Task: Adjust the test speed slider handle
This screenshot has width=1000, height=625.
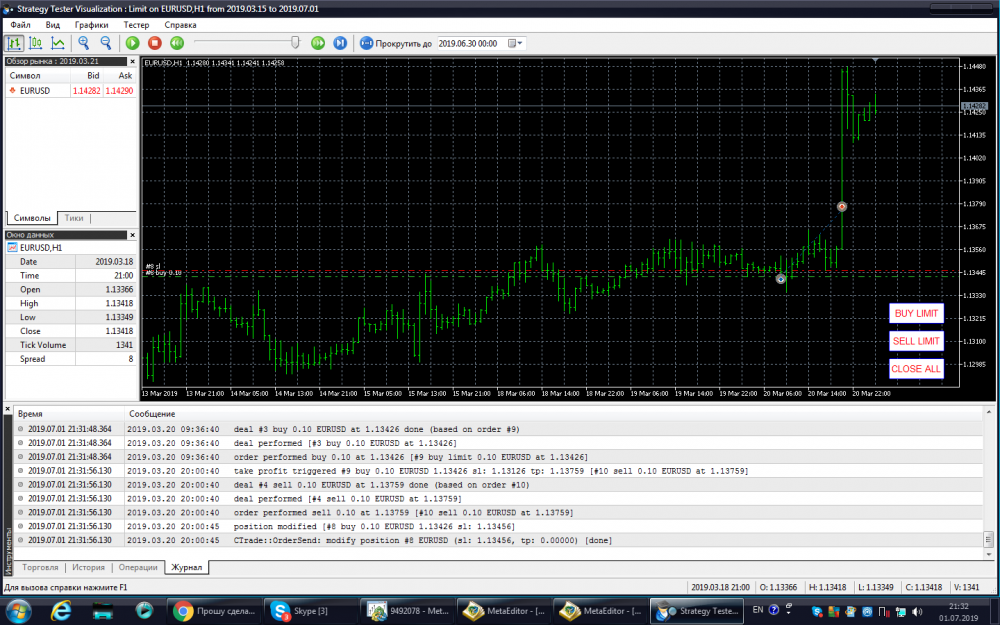Action: [x=296, y=43]
